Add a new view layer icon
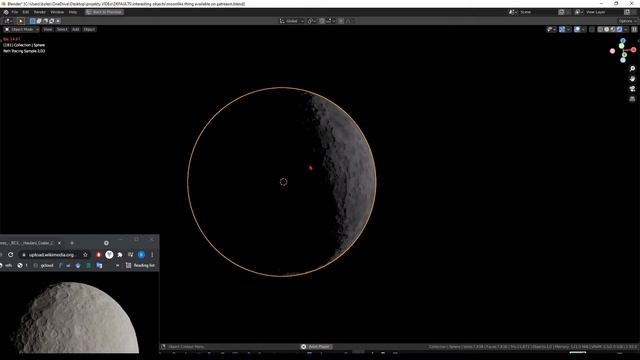The height and width of the screenshot is (360, 640). [x=627, y=12]
